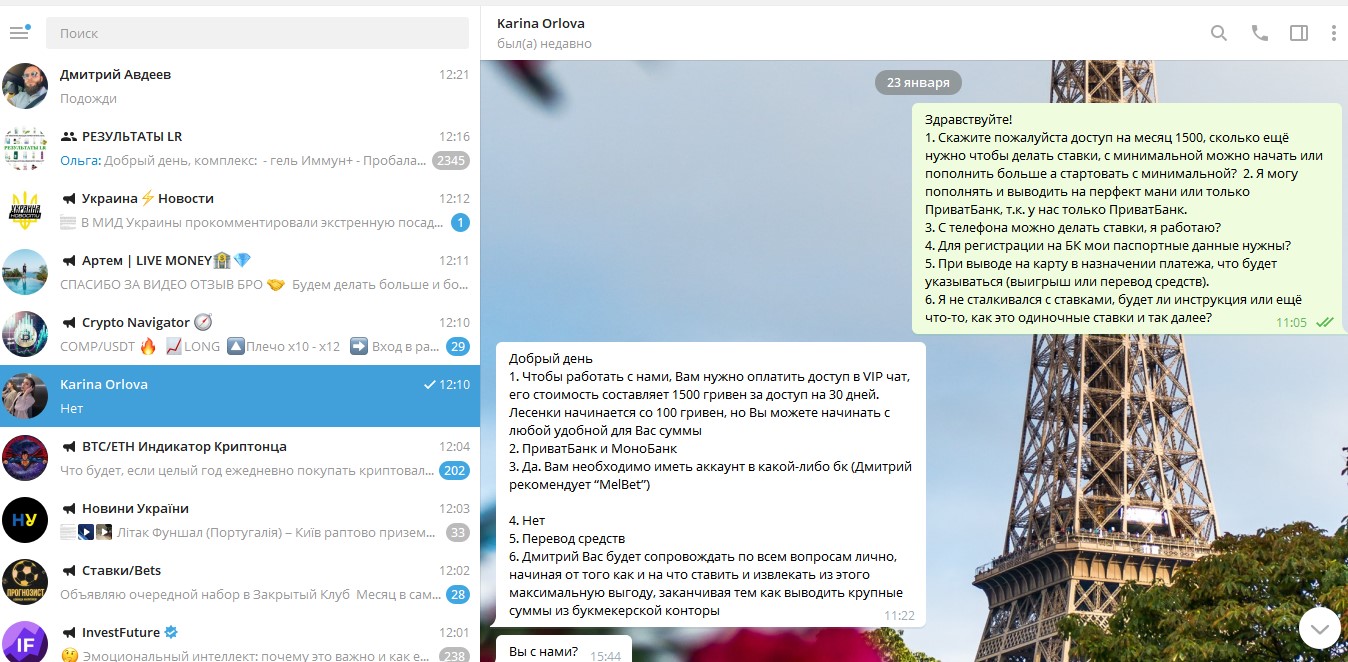Click the 2345 unread badge on РЕЗУЛЬТАТЫ LR
The height and width of the screenshot is (662, 1348).
[x=451, y=161]
